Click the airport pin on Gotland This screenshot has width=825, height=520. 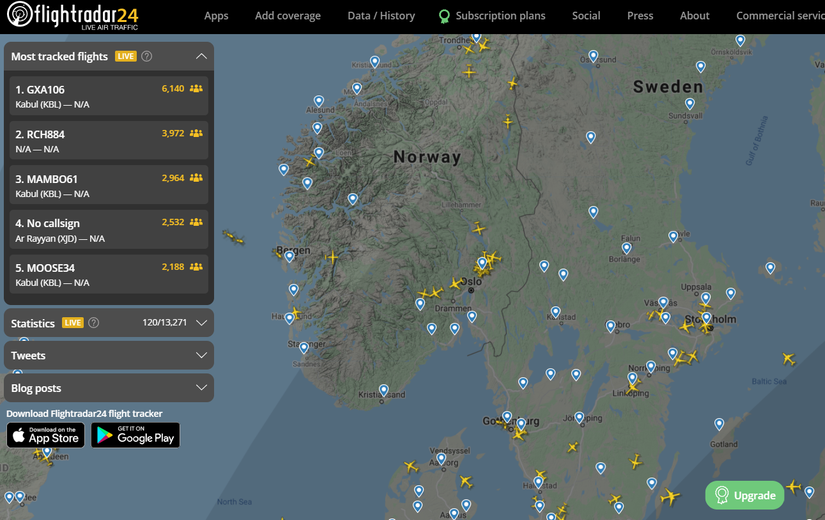pos(719,423)
